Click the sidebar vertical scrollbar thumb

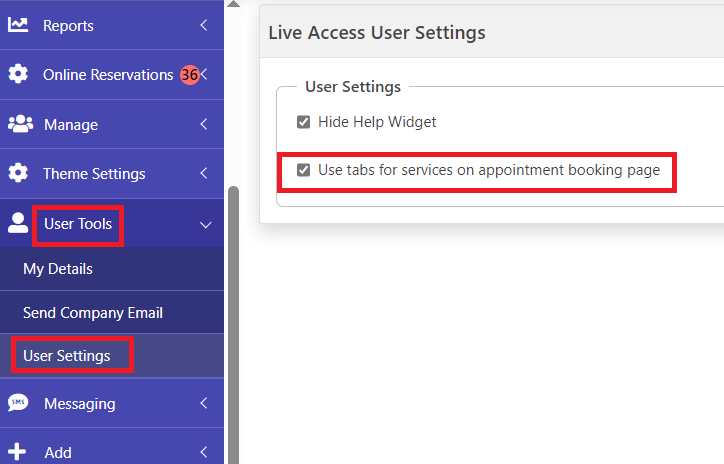[234, 325]
